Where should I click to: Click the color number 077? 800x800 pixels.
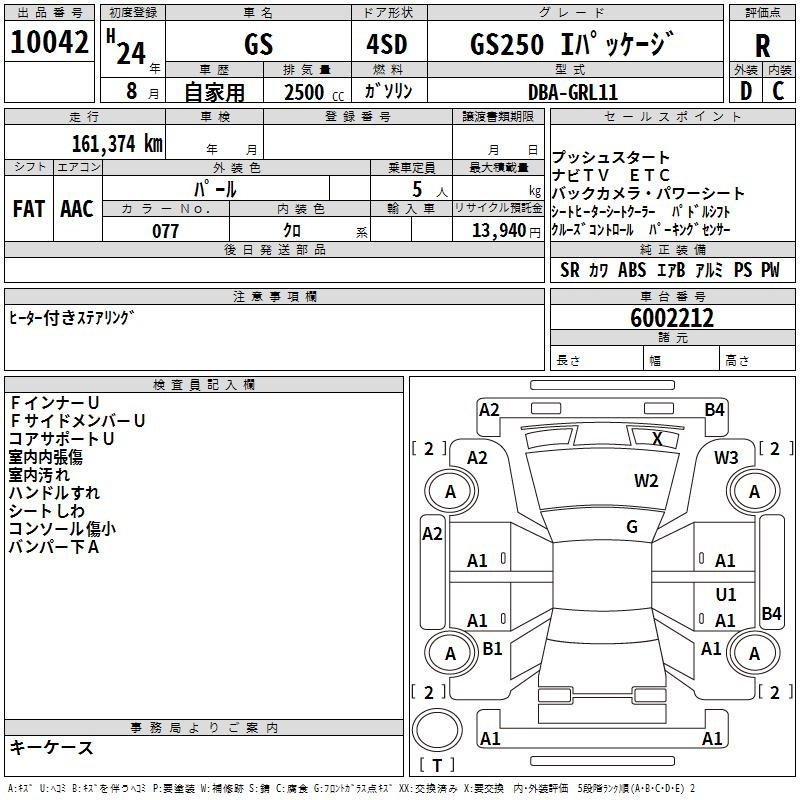166,231
